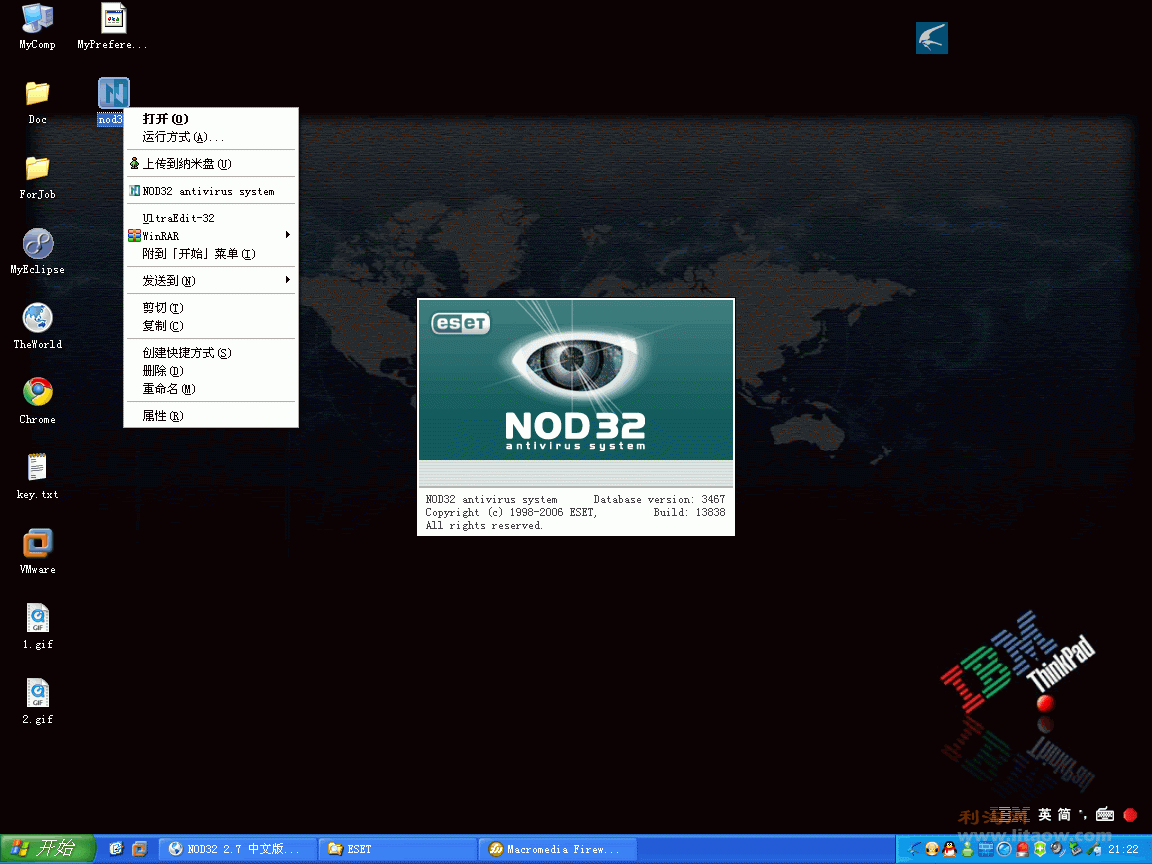Toggle the punctuation mode indicator in language bar
The image size is (1152, 864).
pos(1083,814)
